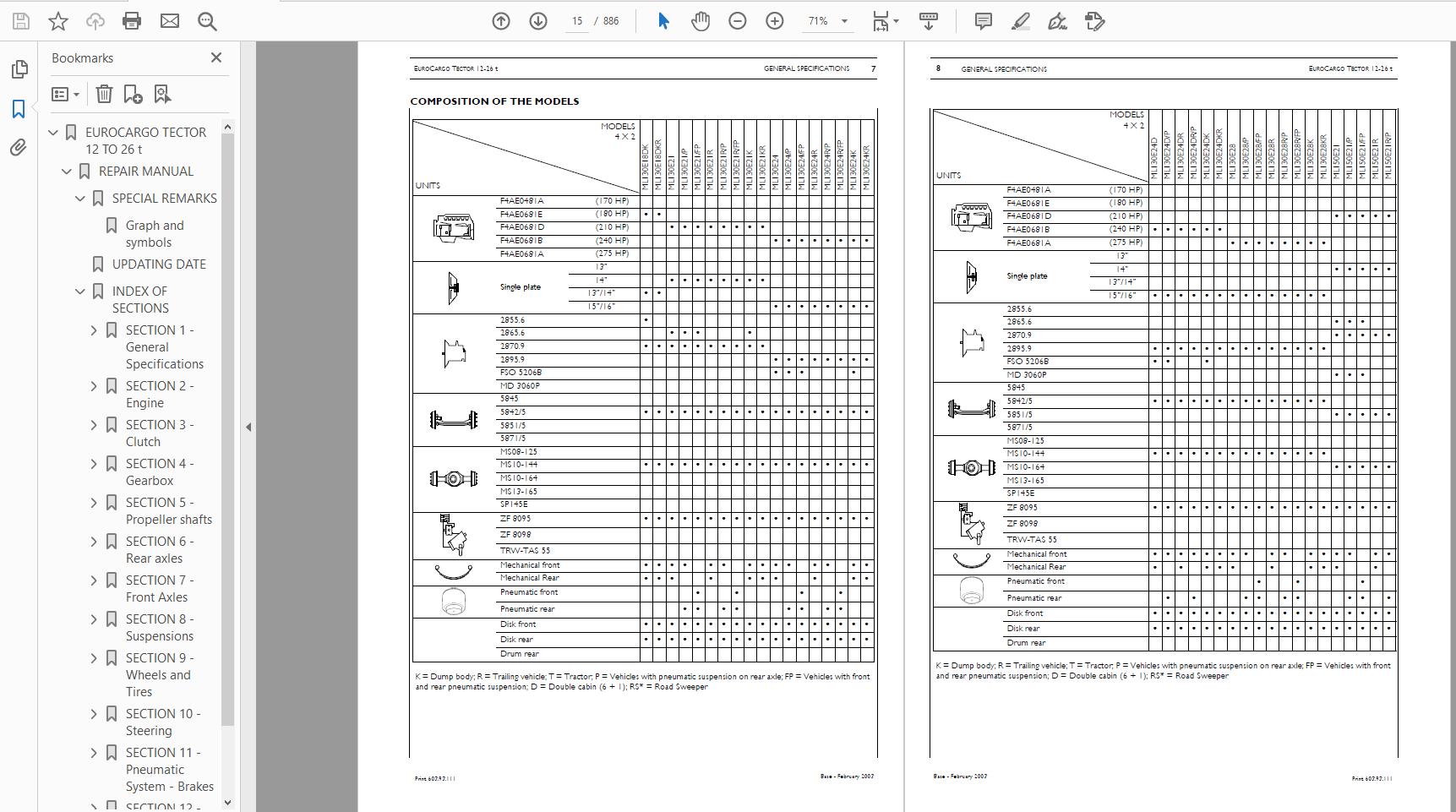The width and height of the screenshot is (1456, 812).
Task: Expand SECTION 5 - Propeller shafts bookmark
Action: [94, 503]
